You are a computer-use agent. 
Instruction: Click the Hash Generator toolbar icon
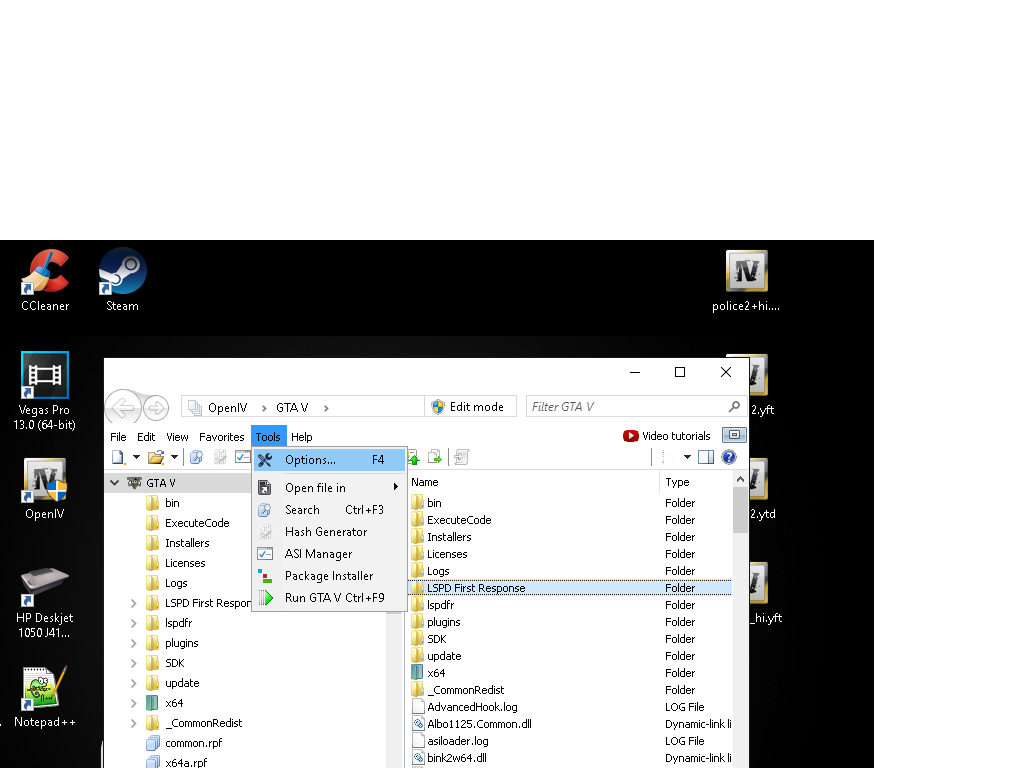(220, 457)
